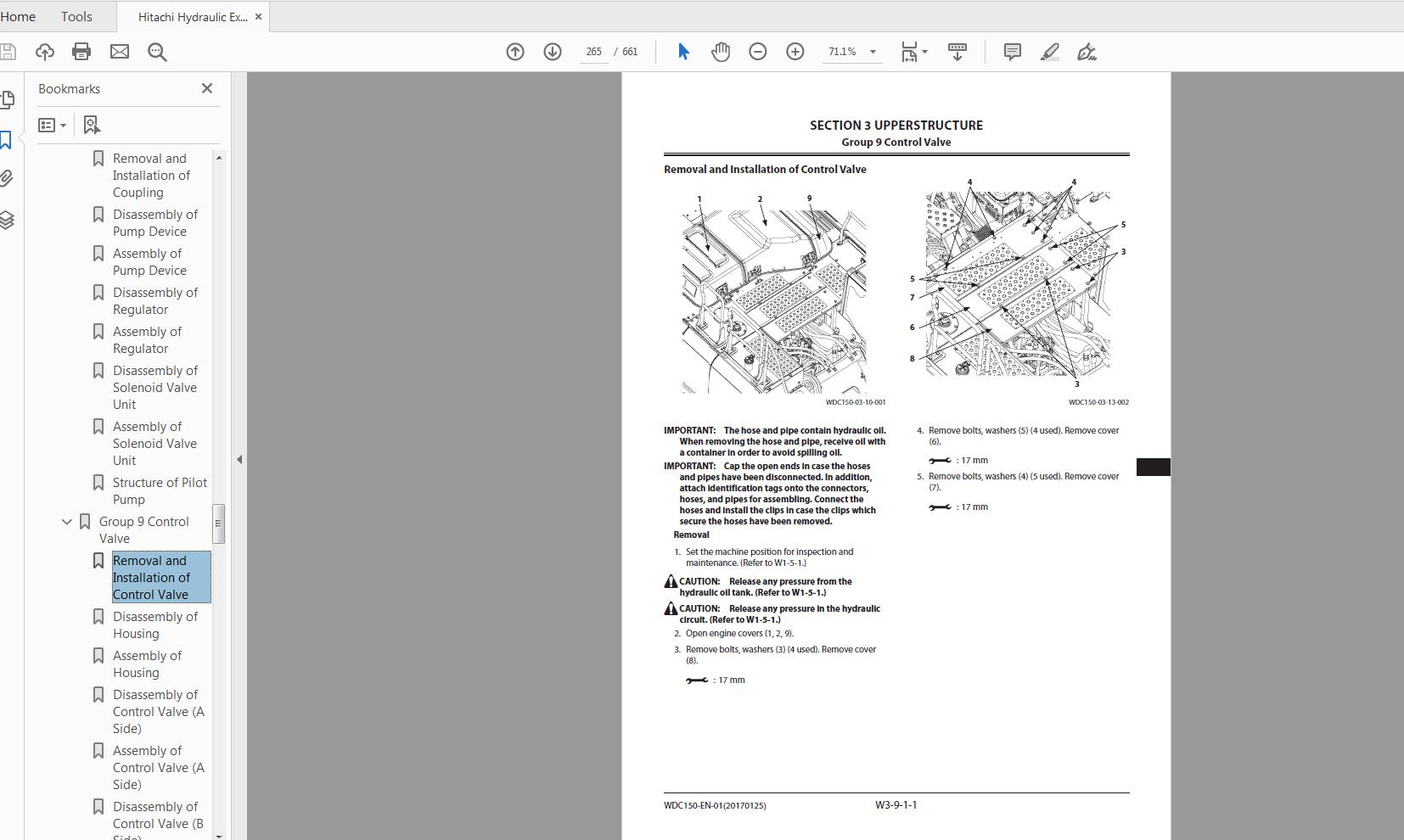Open the Add comment tool
1404x840 pixels.
point(1012,52)
